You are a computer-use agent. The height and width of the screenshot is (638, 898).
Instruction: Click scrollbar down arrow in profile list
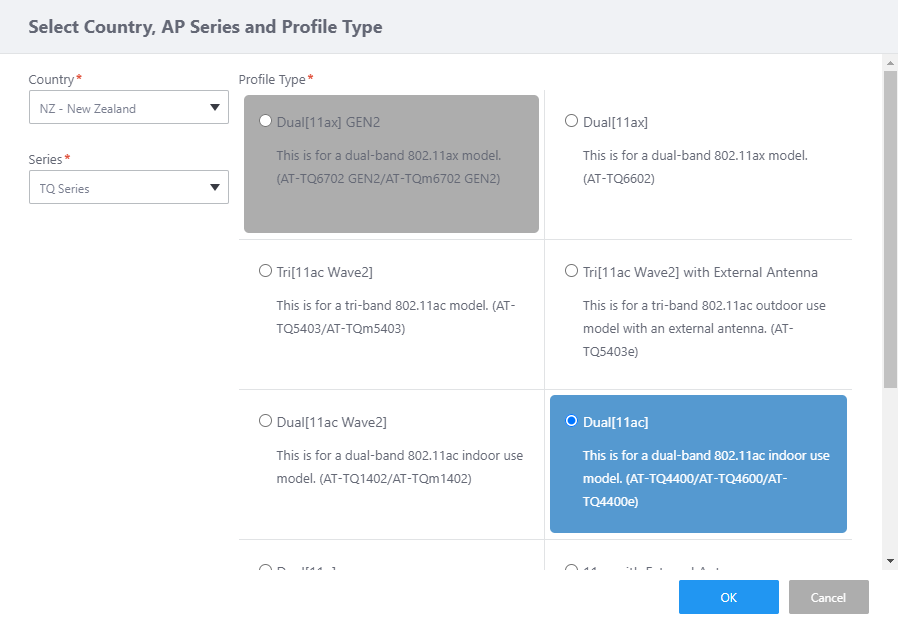click(x=890, y=562)
